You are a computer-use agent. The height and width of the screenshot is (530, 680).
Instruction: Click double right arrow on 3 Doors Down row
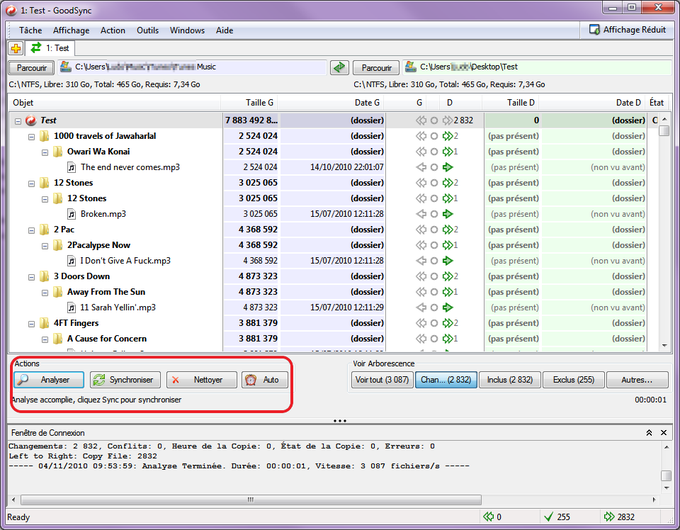click(x=448, y=276)
